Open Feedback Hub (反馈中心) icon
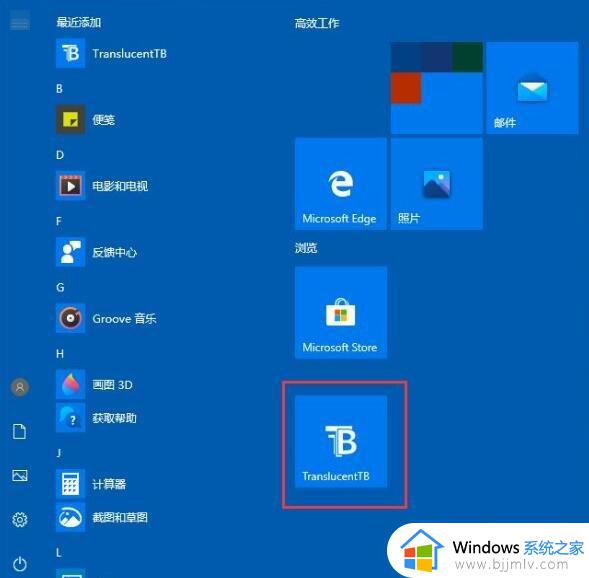Image resolution: width=589 pixels, height=578 pixels. tap(70, 252)
